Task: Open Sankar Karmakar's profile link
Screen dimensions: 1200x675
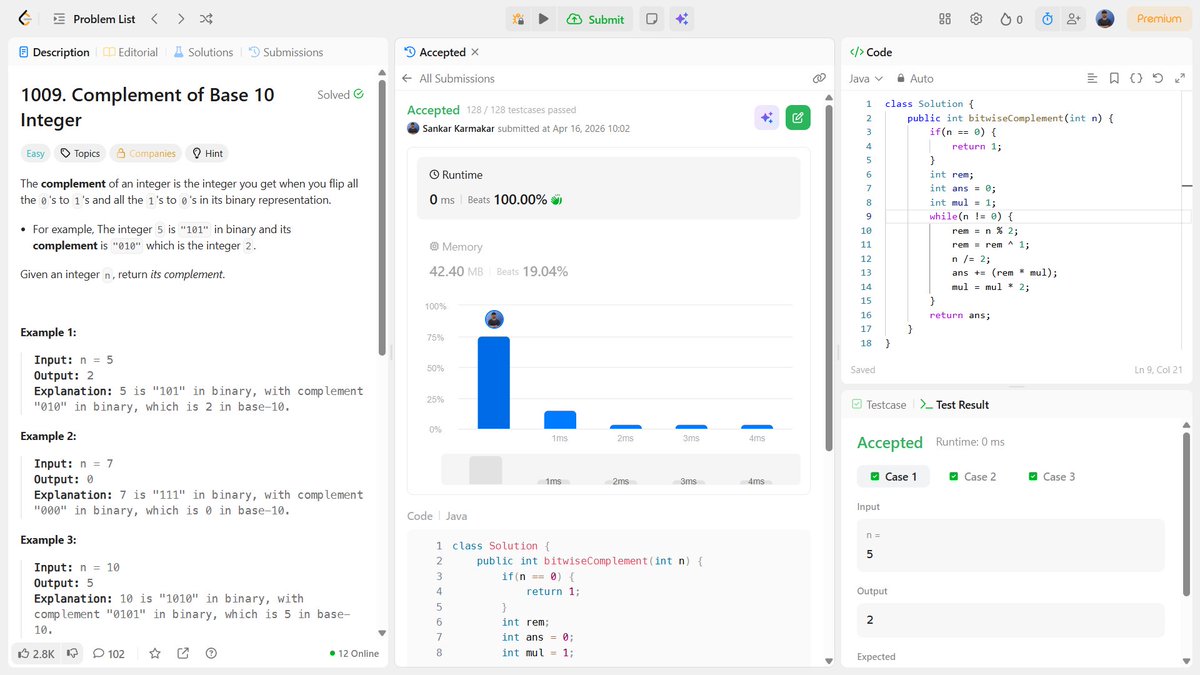Action: 458,128
